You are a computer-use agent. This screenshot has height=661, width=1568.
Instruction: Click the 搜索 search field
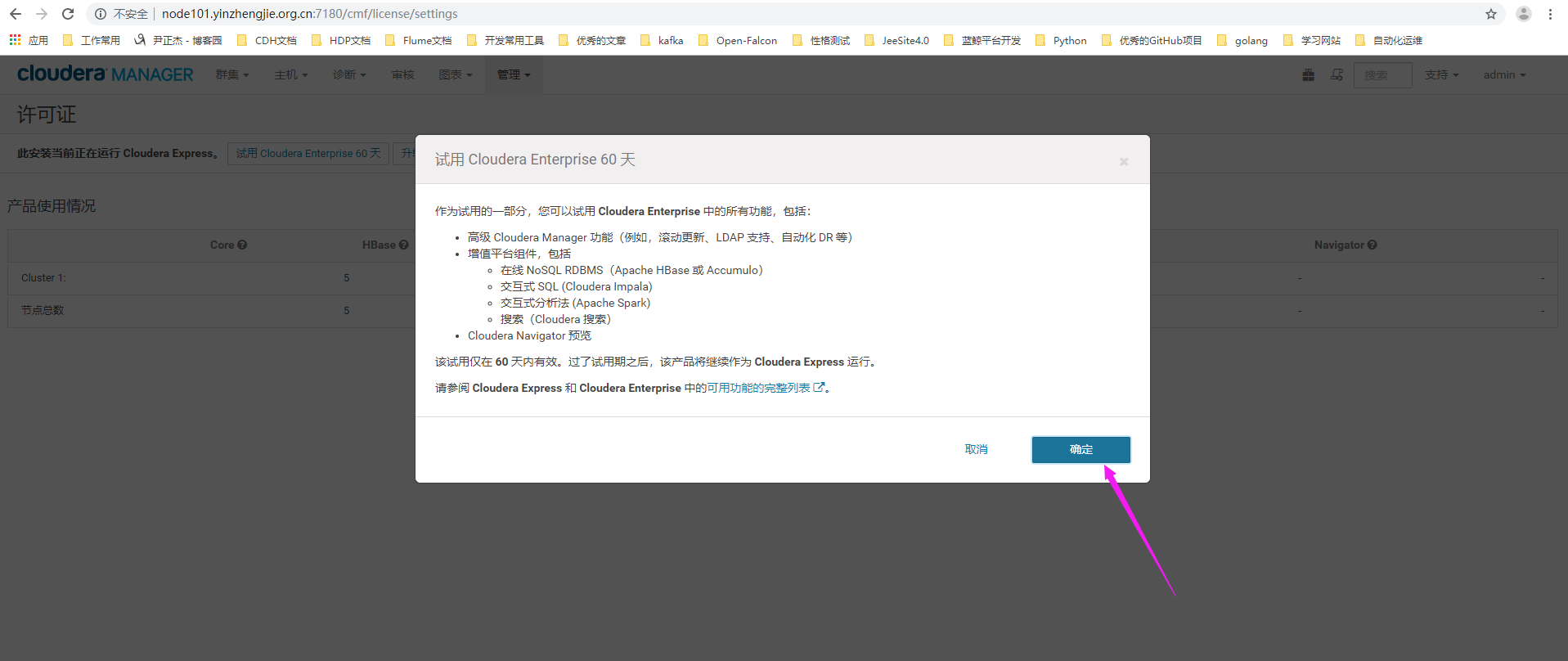(1382, 74)
